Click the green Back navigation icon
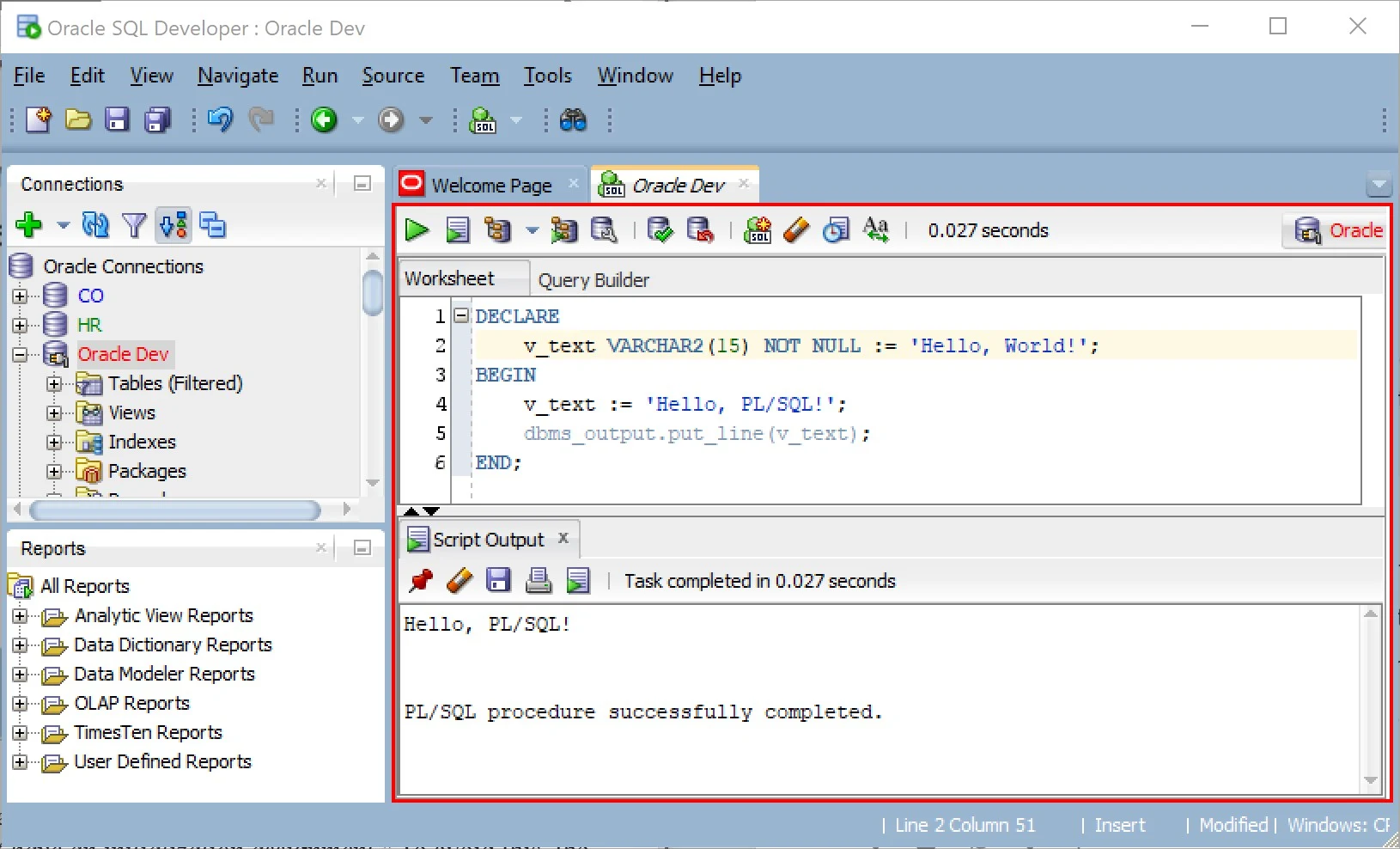The image size is (1400, 849). (x=324, y=119)
